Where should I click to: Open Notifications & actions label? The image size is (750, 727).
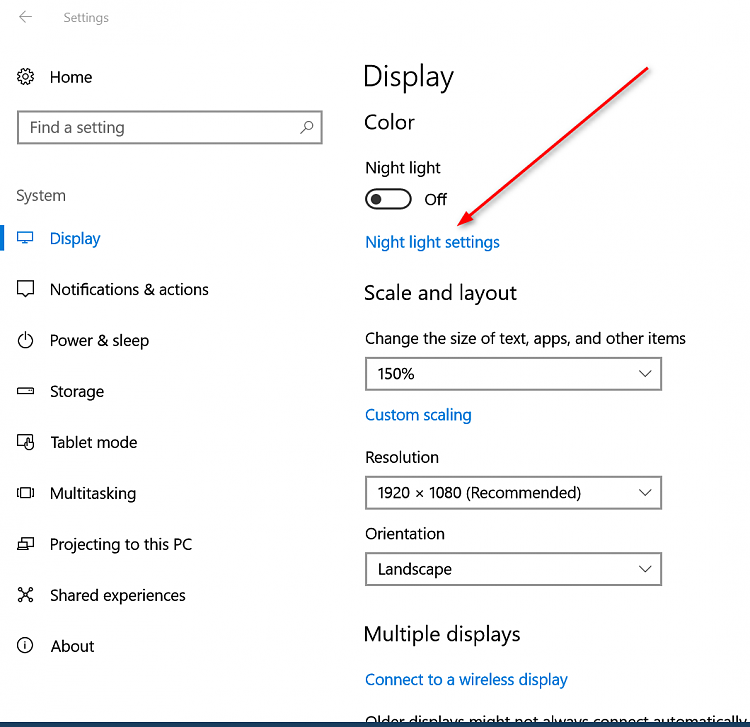point(129,289)
